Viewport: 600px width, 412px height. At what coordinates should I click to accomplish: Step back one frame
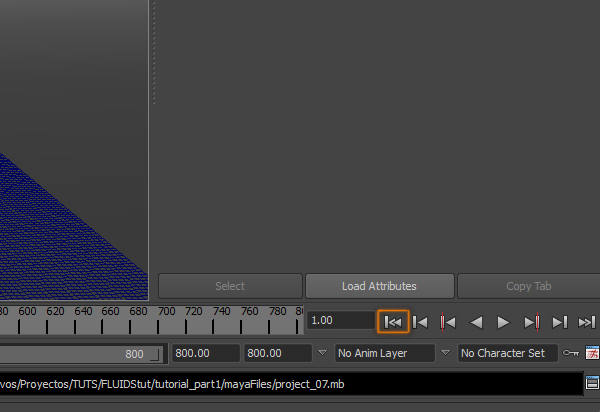tap(421, 321)
